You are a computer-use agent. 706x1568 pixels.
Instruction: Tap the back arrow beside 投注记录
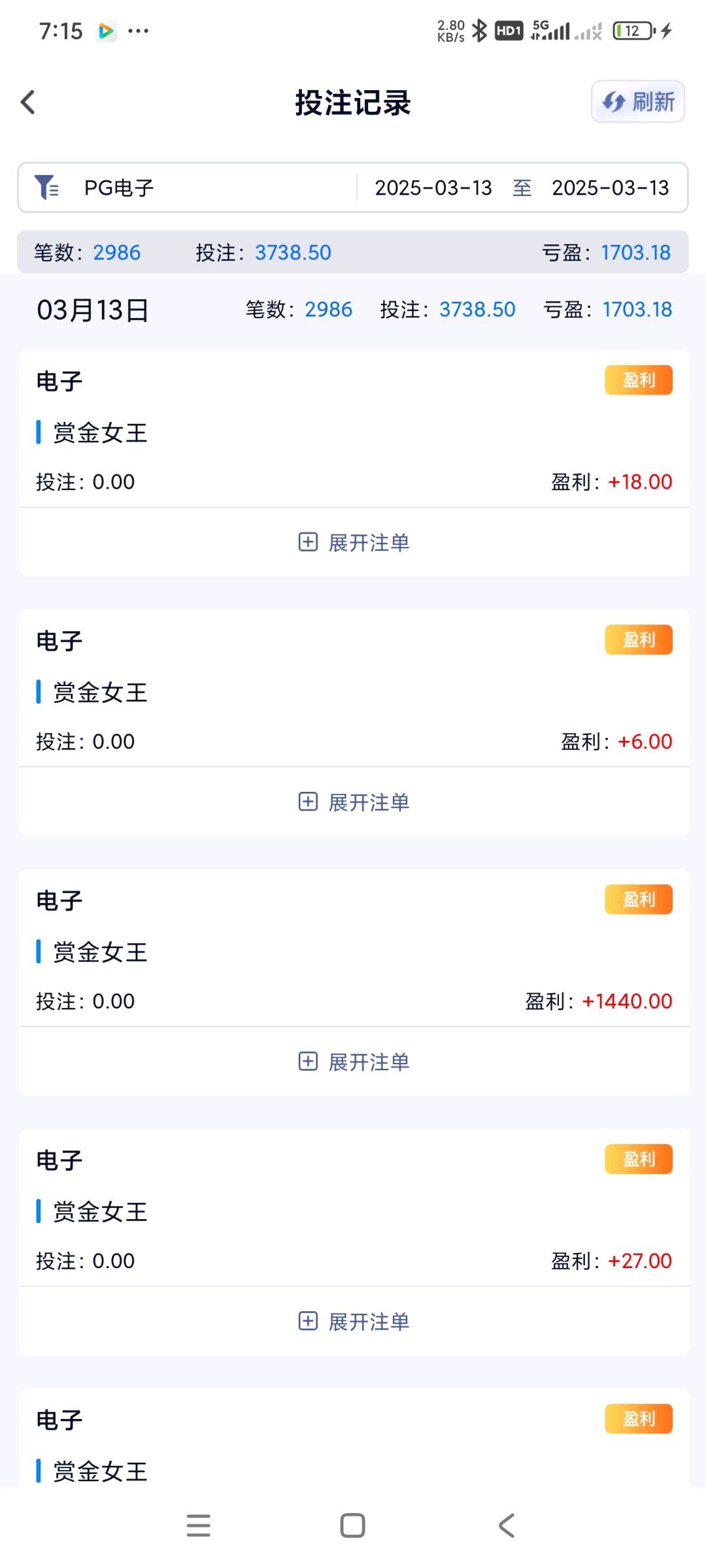28,102
